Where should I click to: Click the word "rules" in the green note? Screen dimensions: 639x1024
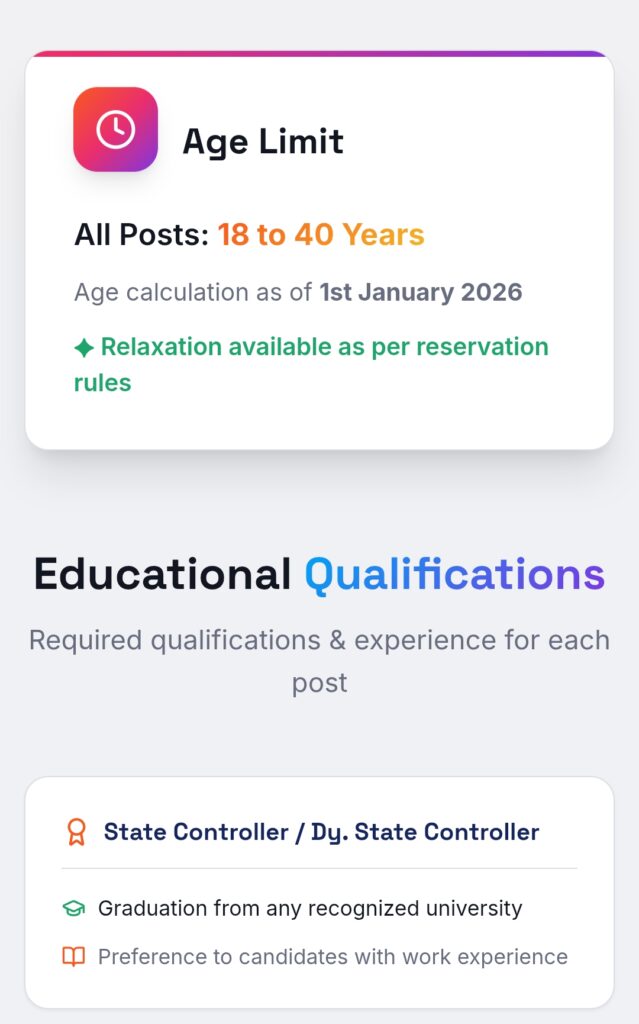(x=103, y=382)
